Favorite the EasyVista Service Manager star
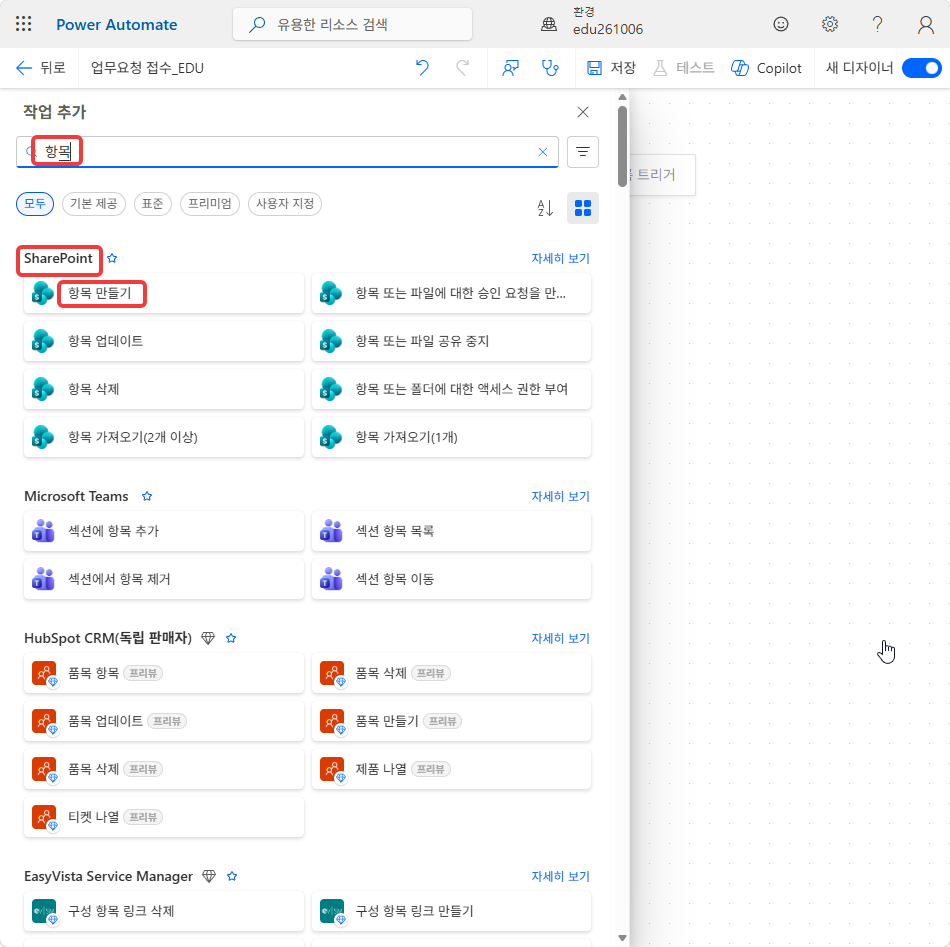Viewport: 950px width, 947px height. click(231, 876)
